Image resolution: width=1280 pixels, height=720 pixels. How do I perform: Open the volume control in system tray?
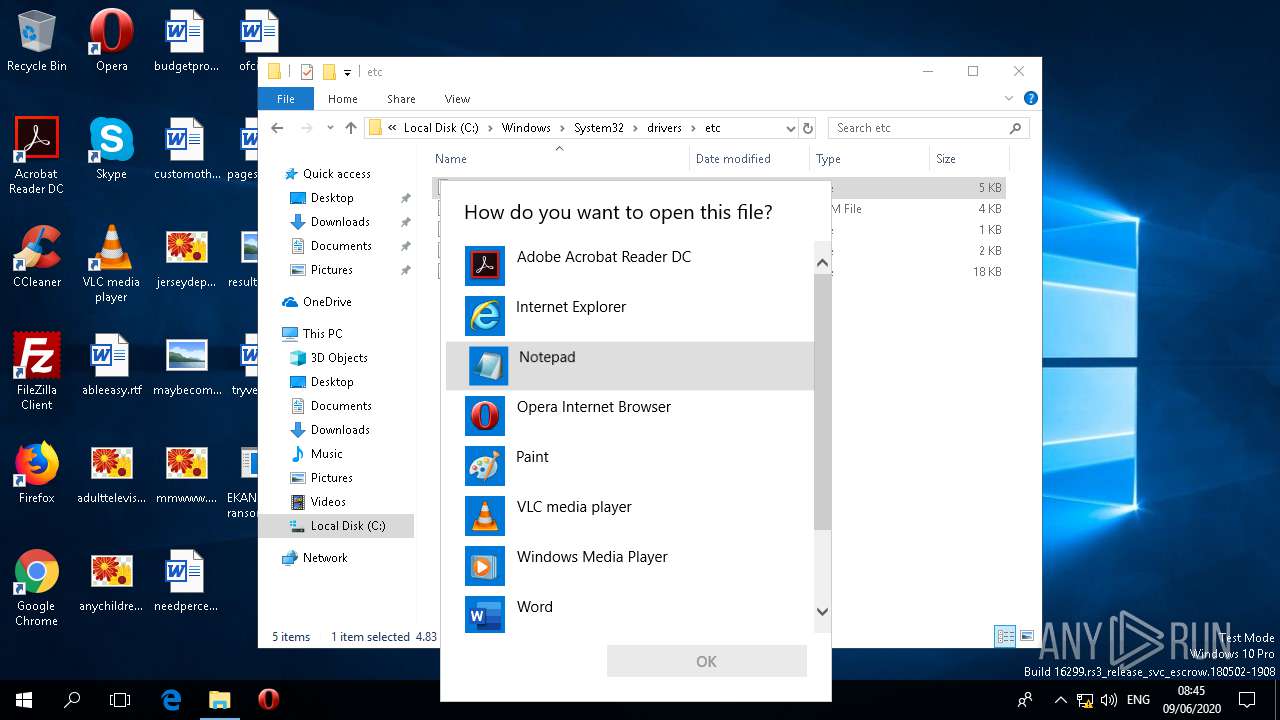(1108, 700)
